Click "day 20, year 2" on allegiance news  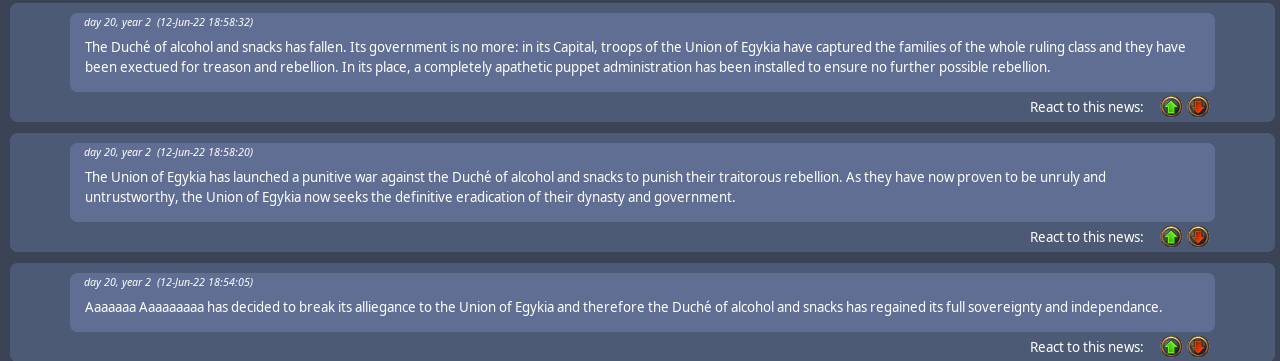coord(117,282)
